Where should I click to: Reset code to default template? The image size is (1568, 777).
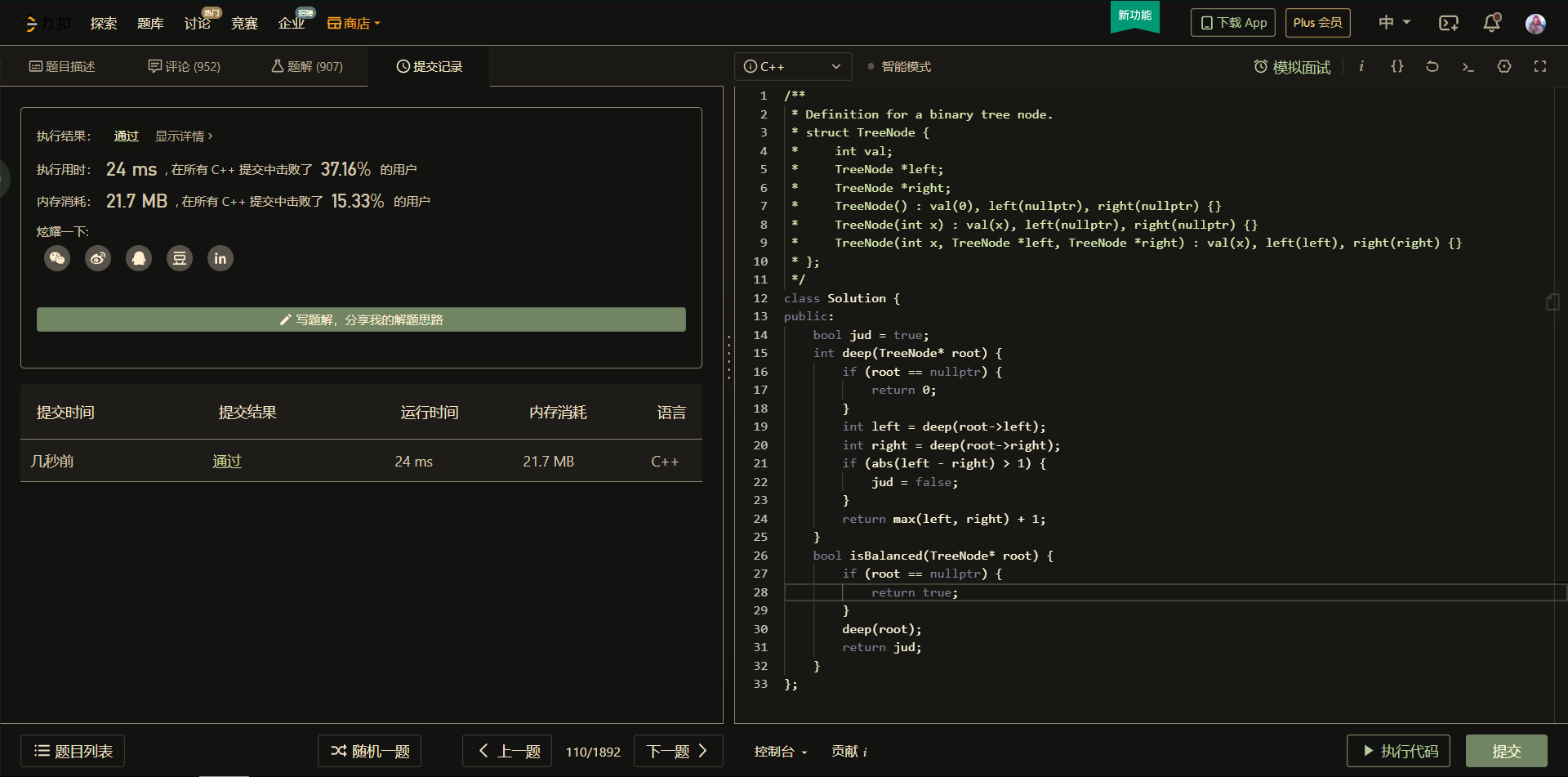pos(1432,66)
